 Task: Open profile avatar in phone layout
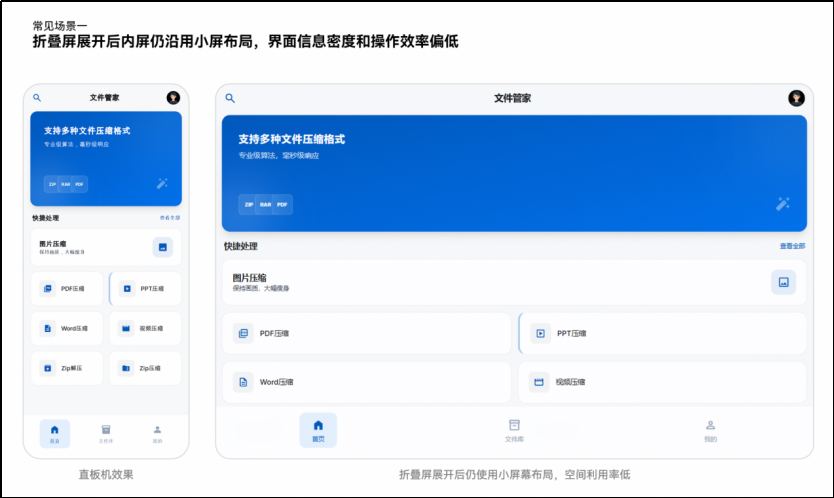[173, 97]
